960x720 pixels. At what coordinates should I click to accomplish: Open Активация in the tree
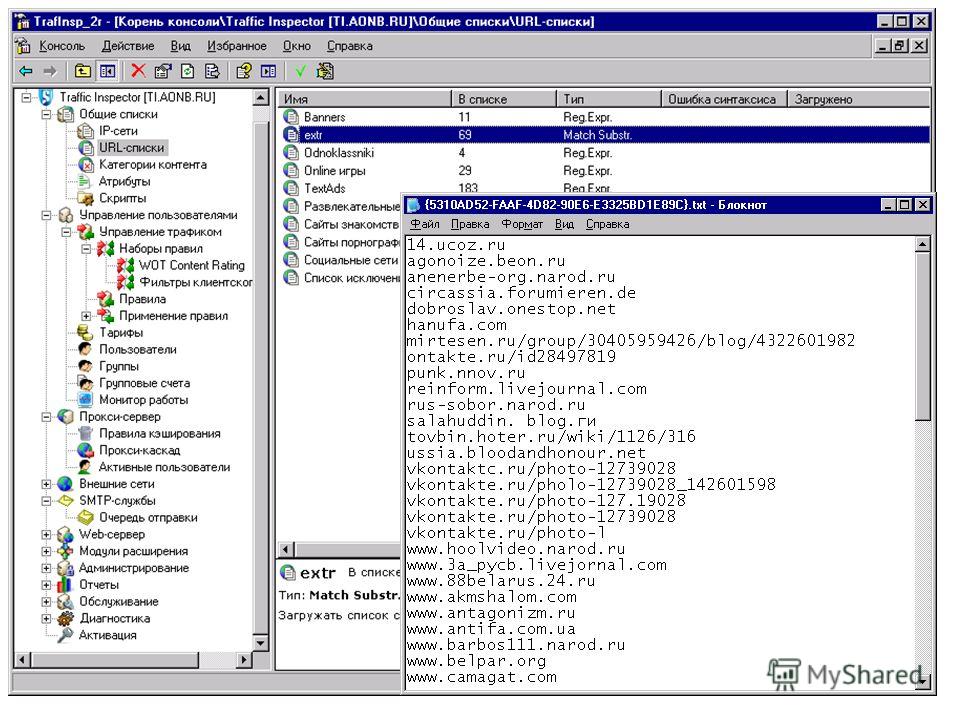coord(108,636)
